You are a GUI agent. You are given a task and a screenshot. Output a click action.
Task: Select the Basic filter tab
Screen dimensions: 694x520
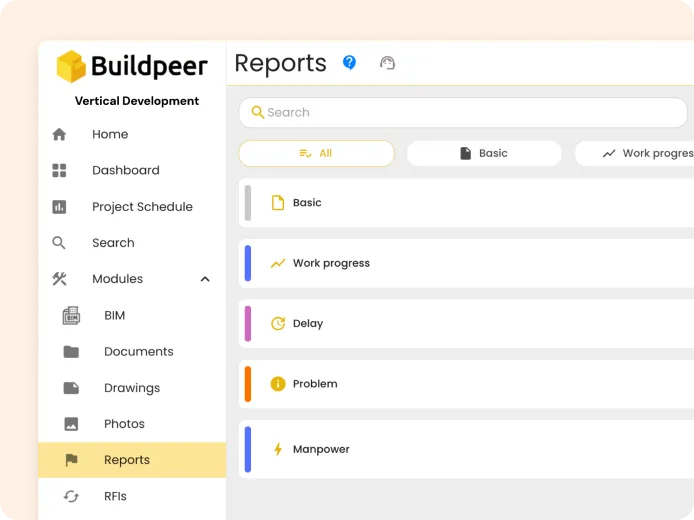(484, 154)
